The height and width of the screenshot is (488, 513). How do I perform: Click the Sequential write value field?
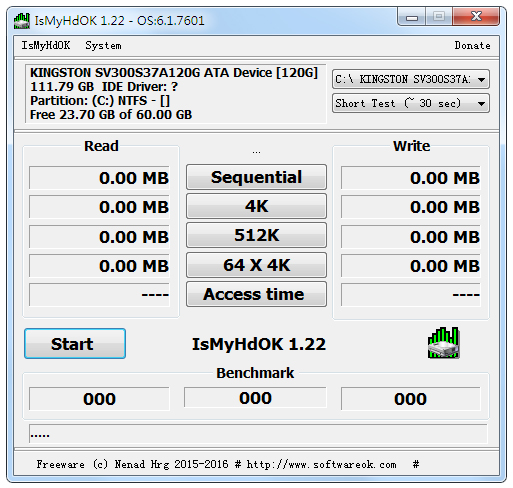(x=411, y=178)
